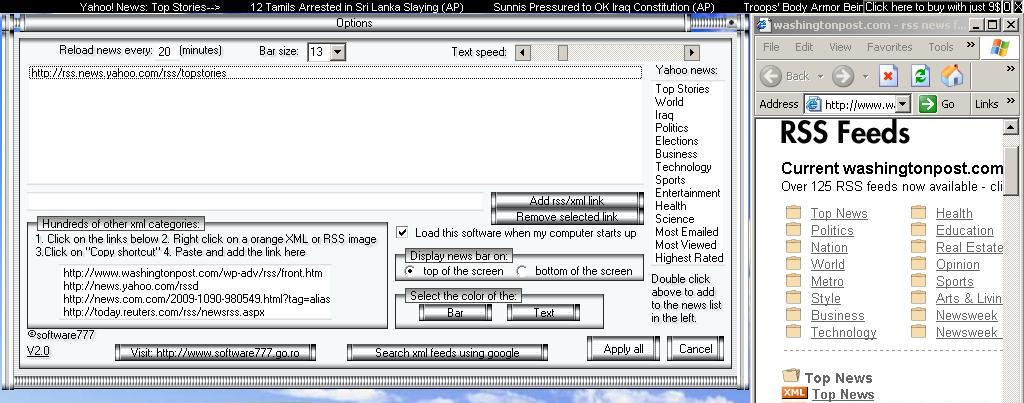Click the green Refresh icon in browser
1024x403 pixels.
pos(920,76)
